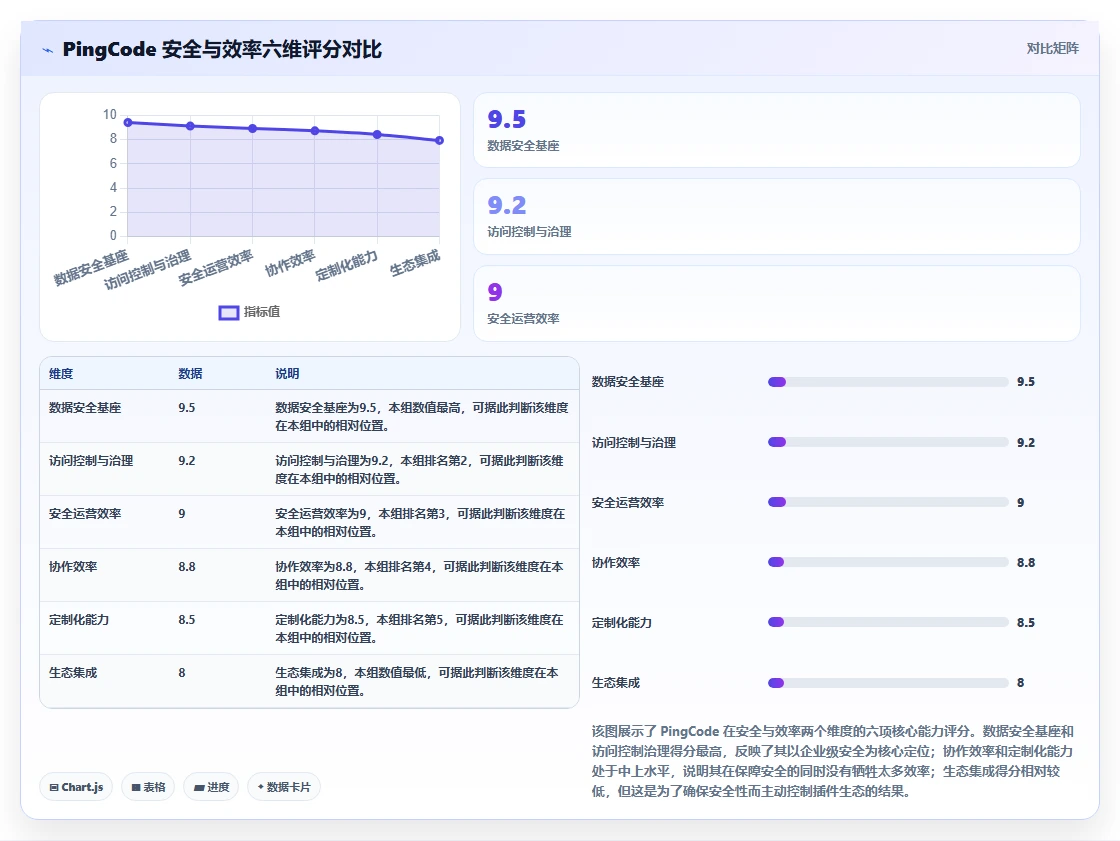Click the 对比矩阵 label in header
This screenshot has width=1120, height=841.
[1052, 49]
